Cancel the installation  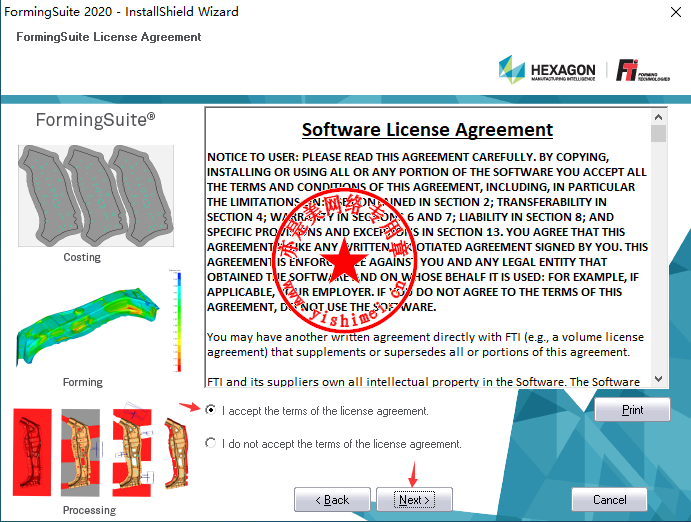click(x=609, y=500)
